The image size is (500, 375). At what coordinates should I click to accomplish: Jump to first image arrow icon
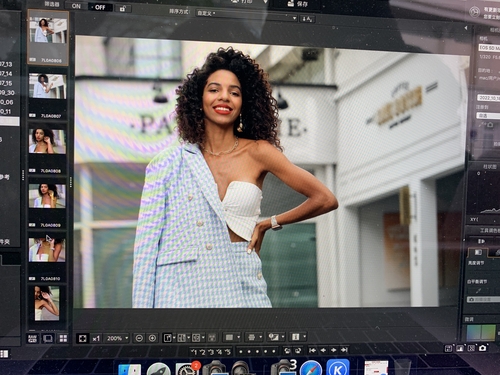[x=312, y=350]
